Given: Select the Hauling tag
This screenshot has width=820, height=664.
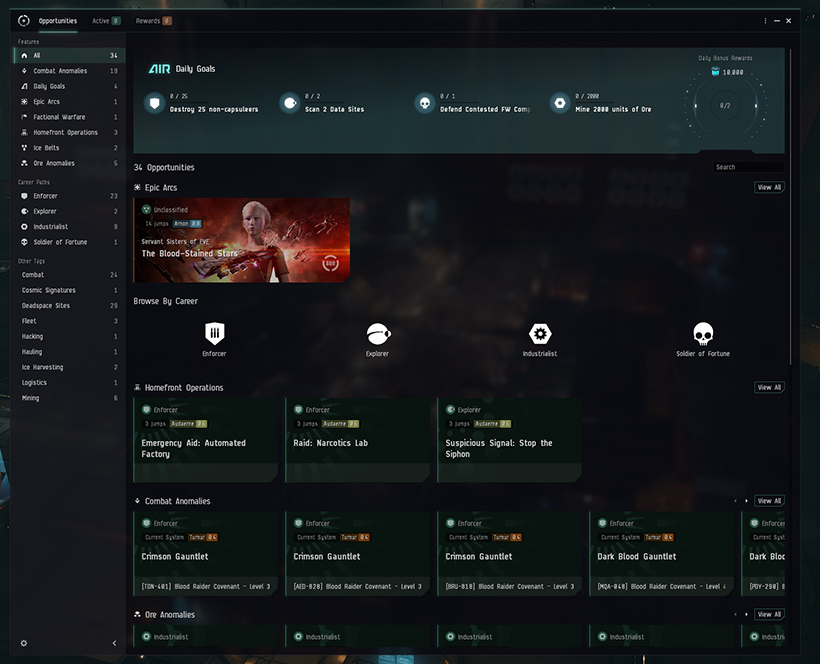Looking at the screenshot, I should coord(70,352).
